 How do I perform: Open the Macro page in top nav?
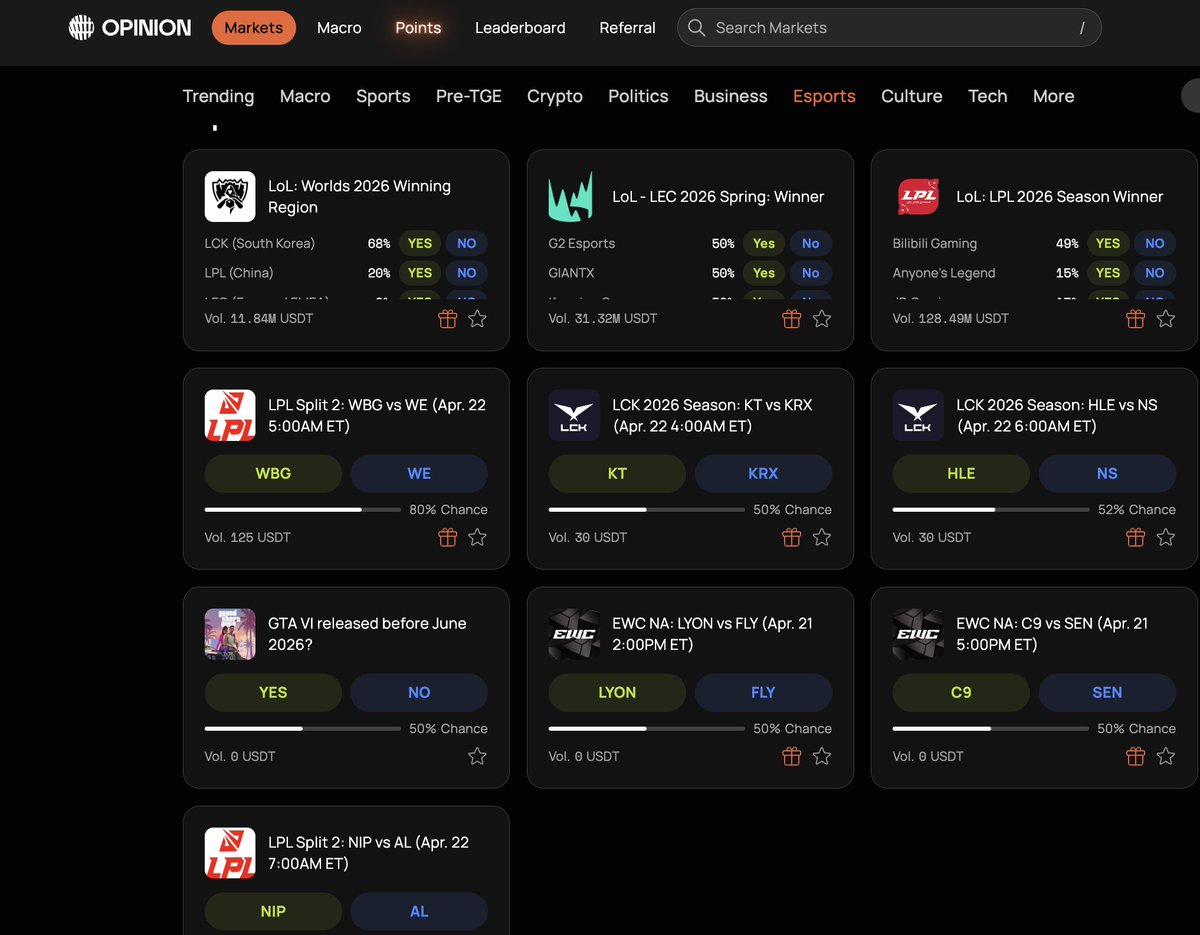(x=339, y=28)
